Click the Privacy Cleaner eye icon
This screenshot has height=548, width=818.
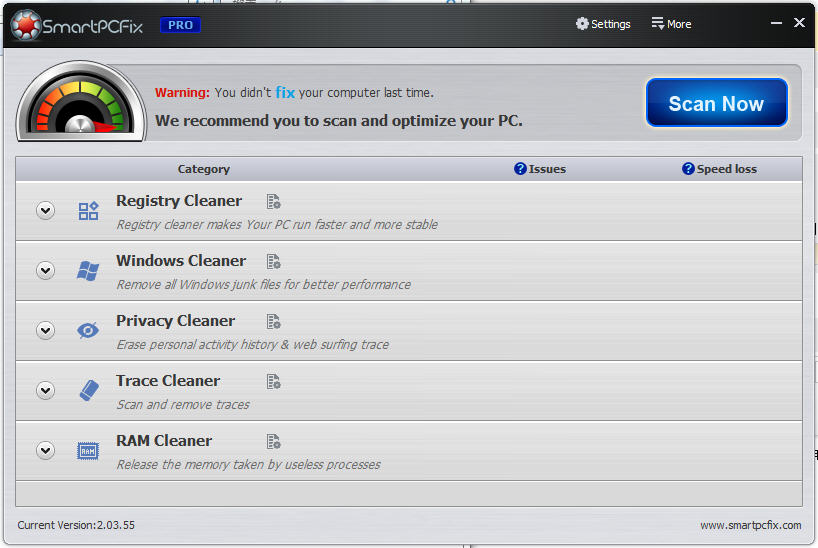tap(88, 330)
